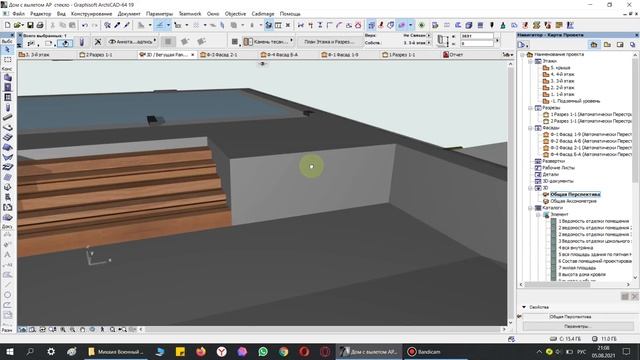
Task: Collapse the Этажи tree node
Action: click(x=530, y=61)
